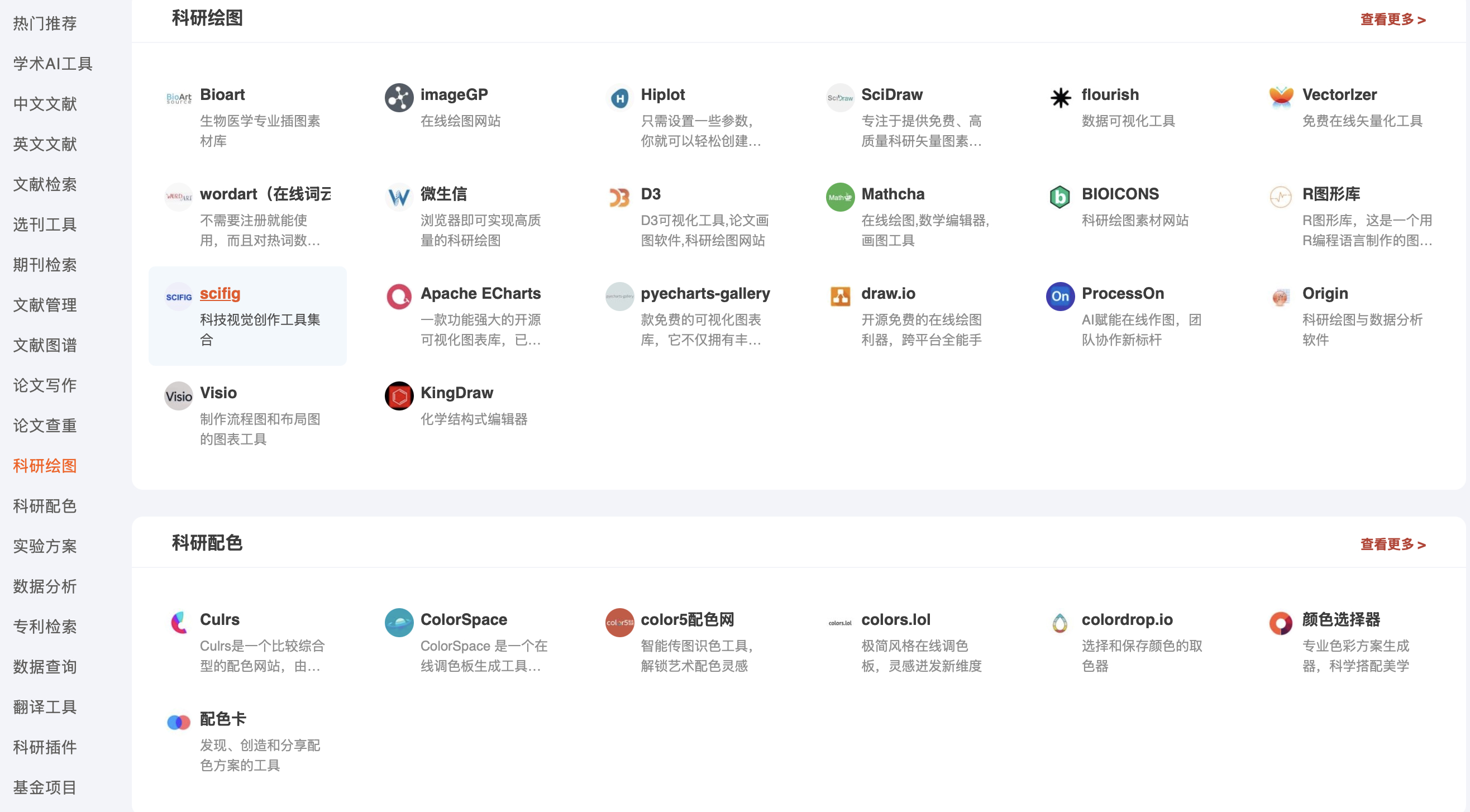Open the Apache ECharts logo icon
Viewport: 1470px width, 812px height.
(398, 296)
